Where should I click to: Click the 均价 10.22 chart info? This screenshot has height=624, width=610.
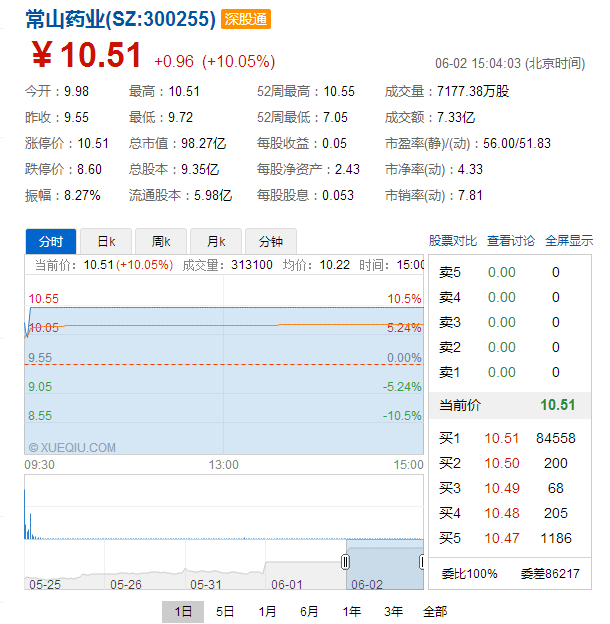pyautogui.click(x=316, y=265)
